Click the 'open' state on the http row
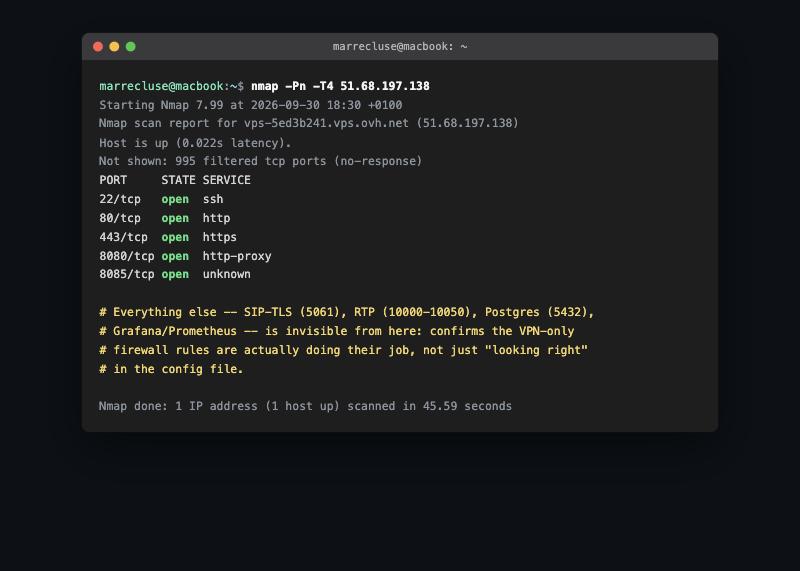This screenshot has width=800, height=571. click(175, 219)
